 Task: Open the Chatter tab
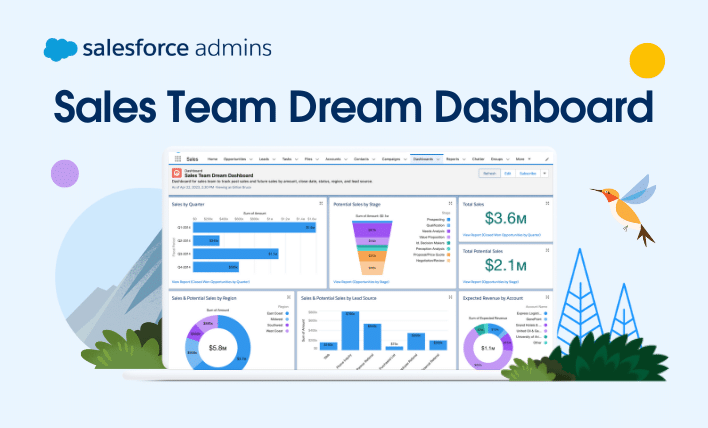[478, 159]
